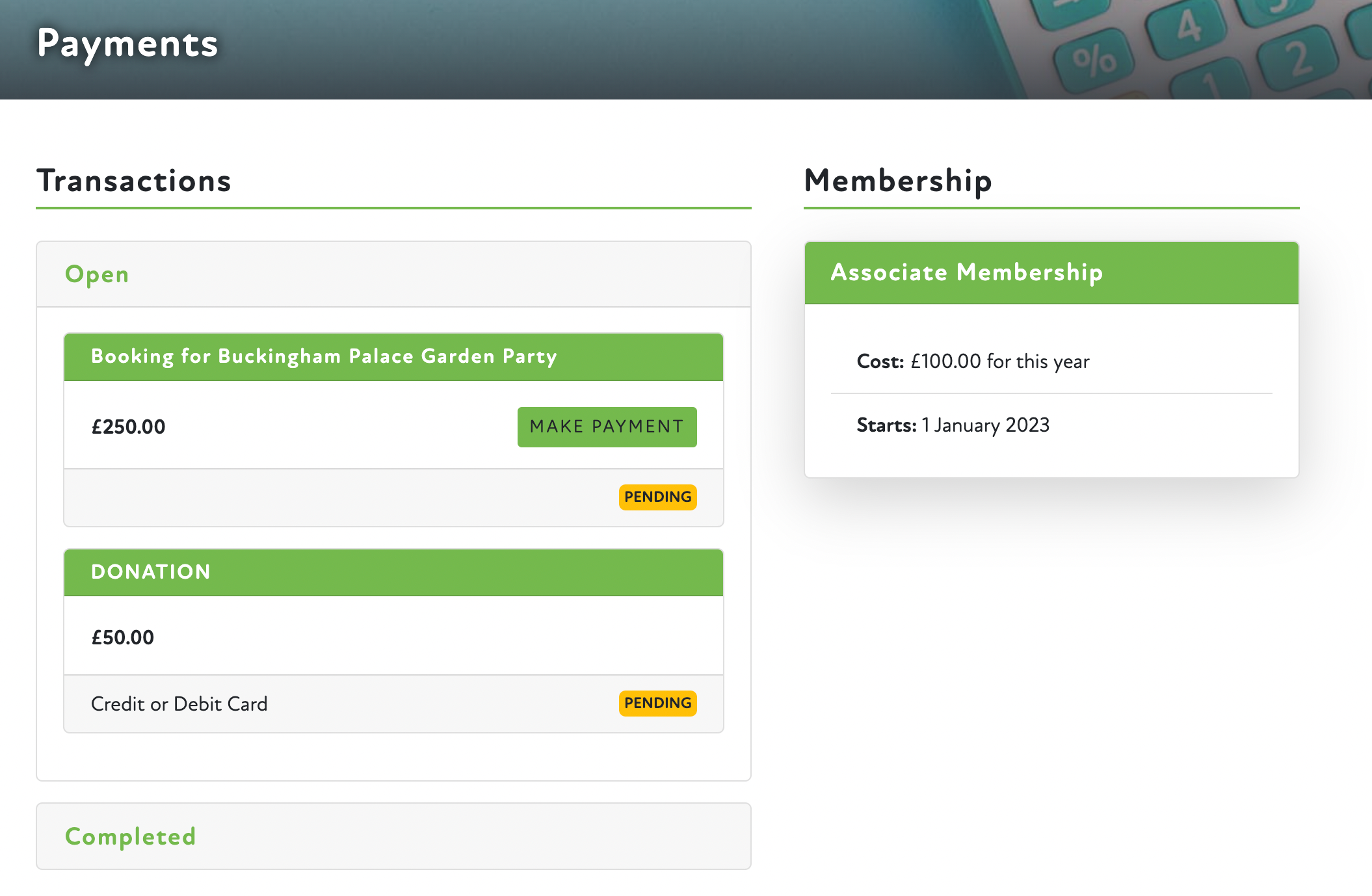Click the Payments page title
Image resolution: width=1372 pixels, height=896 pixels.
(x=127, y=44)
